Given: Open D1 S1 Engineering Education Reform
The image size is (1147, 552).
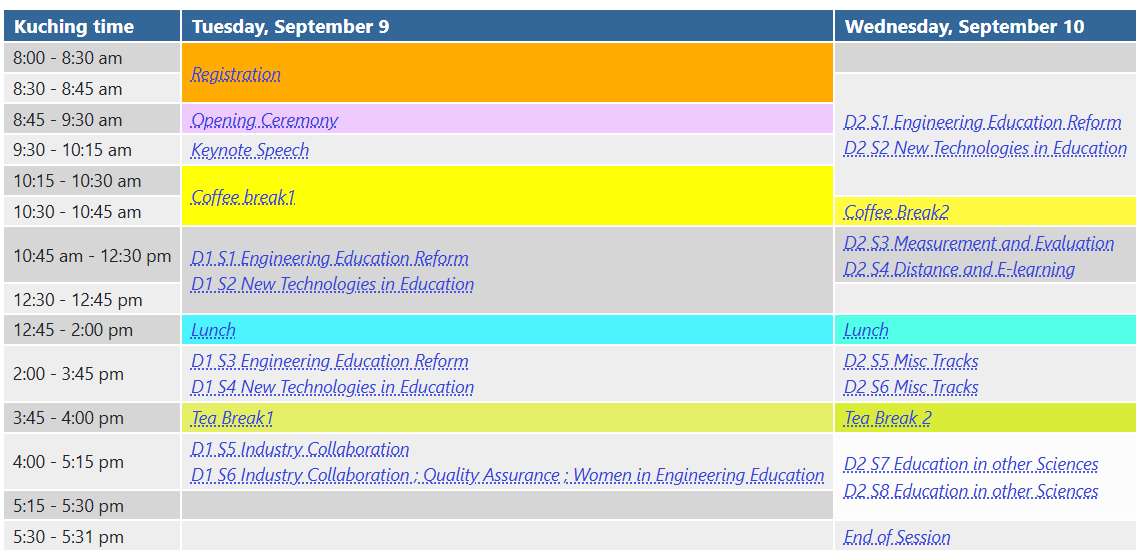Looking at the screenshot, I should (x=329, y=258).
